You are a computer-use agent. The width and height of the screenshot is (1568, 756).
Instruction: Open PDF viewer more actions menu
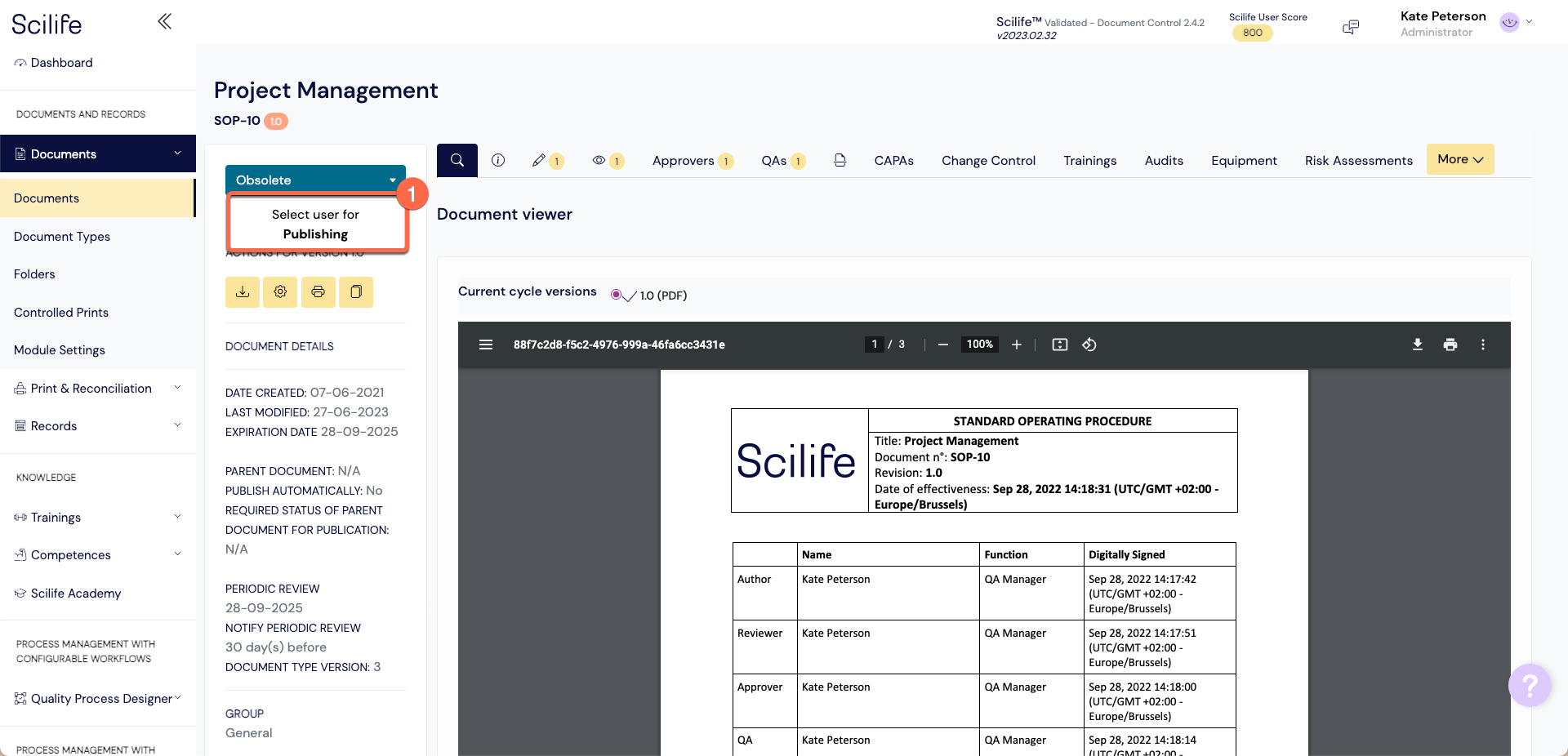tap(1483, 345)
